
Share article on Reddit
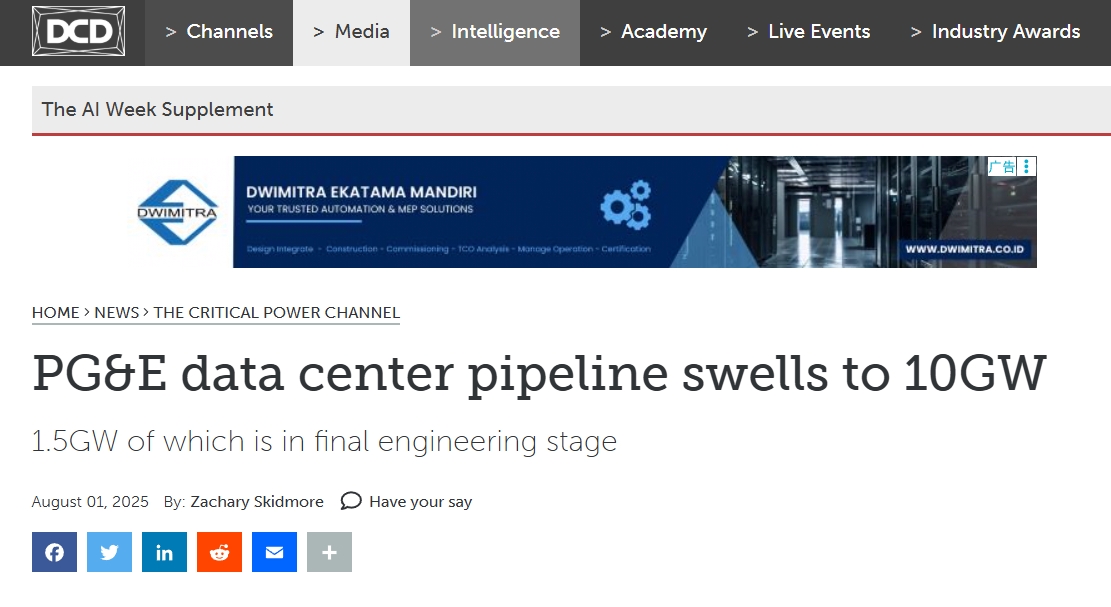pos(220,552)
